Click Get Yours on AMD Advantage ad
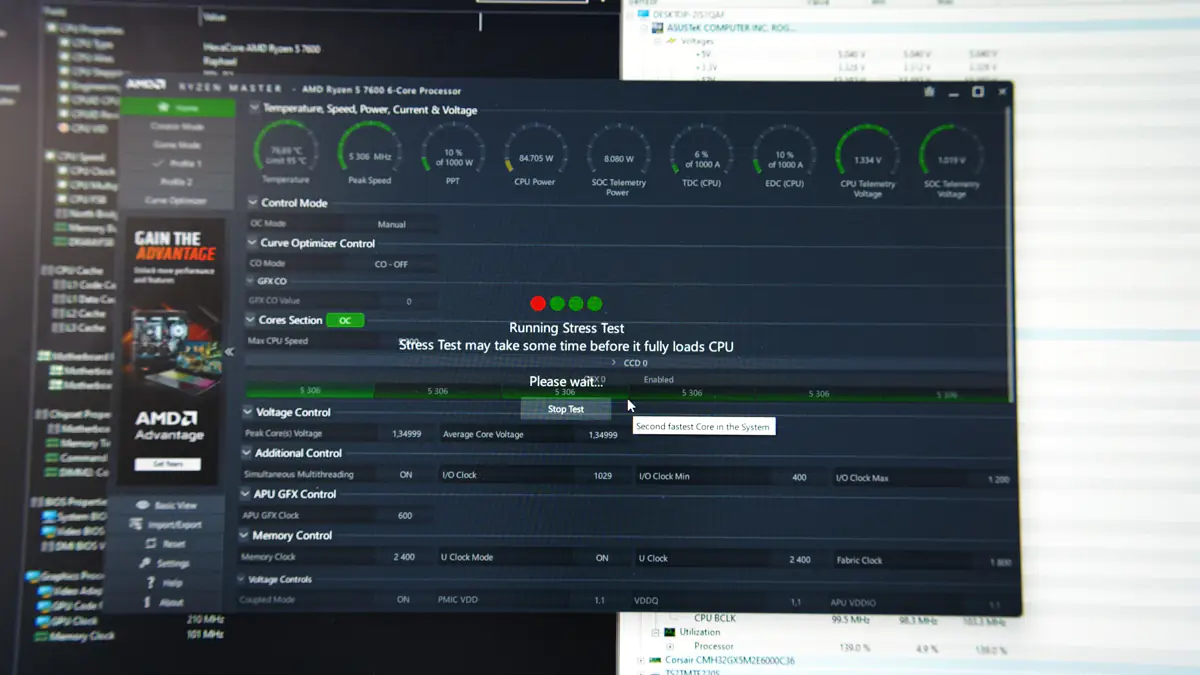Image resolution: width=1200 pixels, height=675 pixels. (x=168, y=464)
